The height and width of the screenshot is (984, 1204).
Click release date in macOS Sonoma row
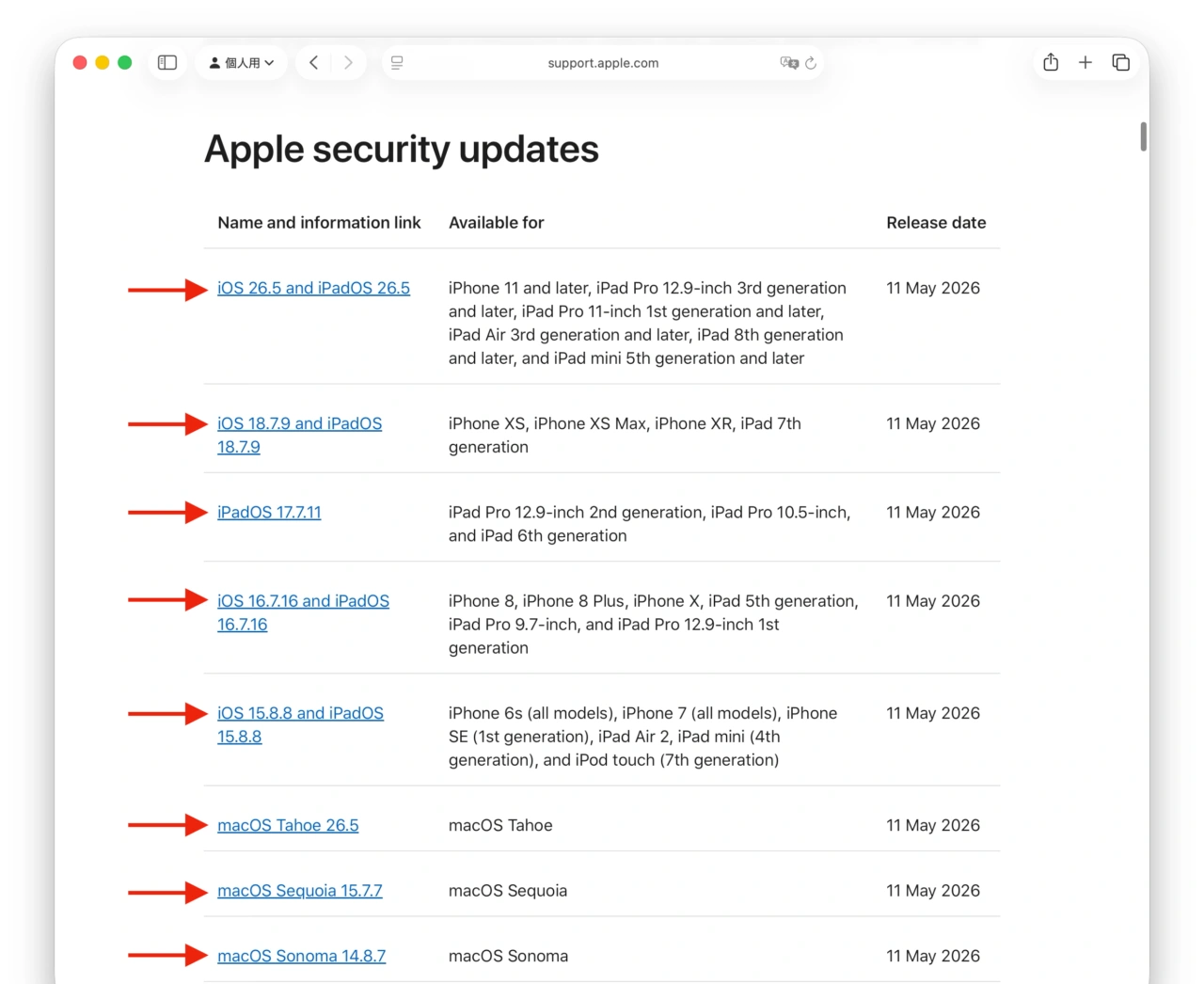pos(933,956)
